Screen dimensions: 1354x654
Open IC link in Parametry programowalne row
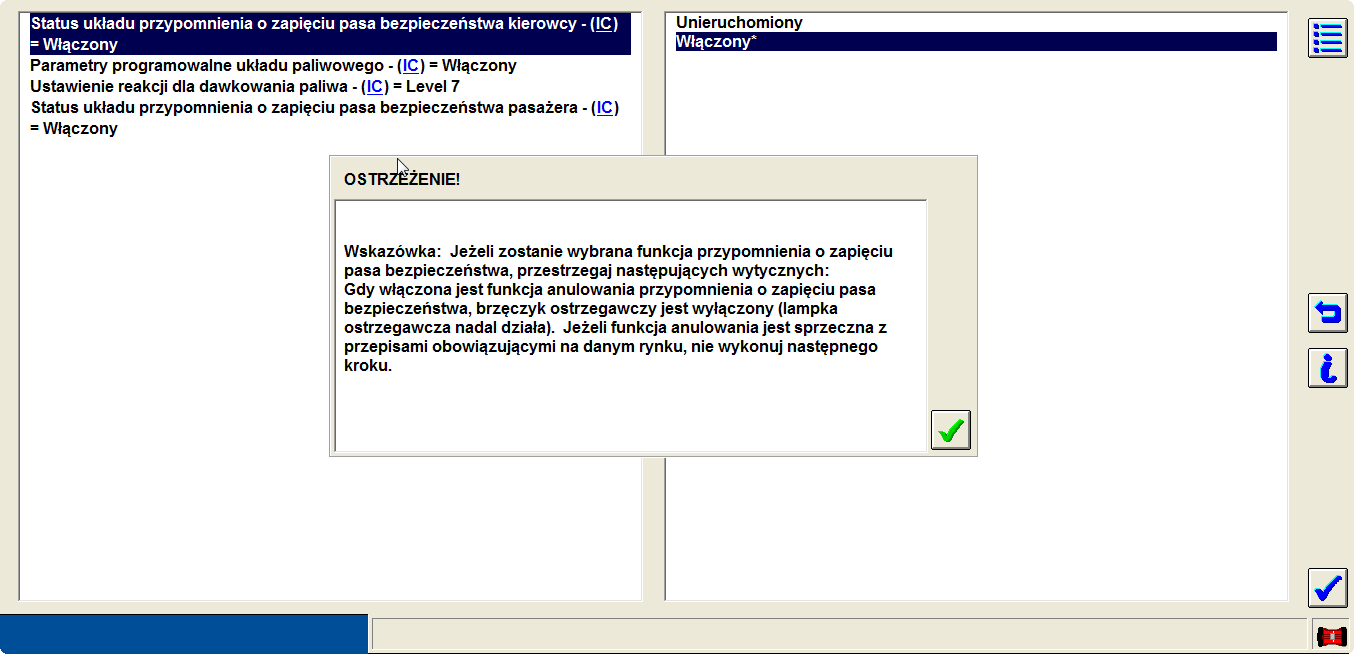pos(411,66)
